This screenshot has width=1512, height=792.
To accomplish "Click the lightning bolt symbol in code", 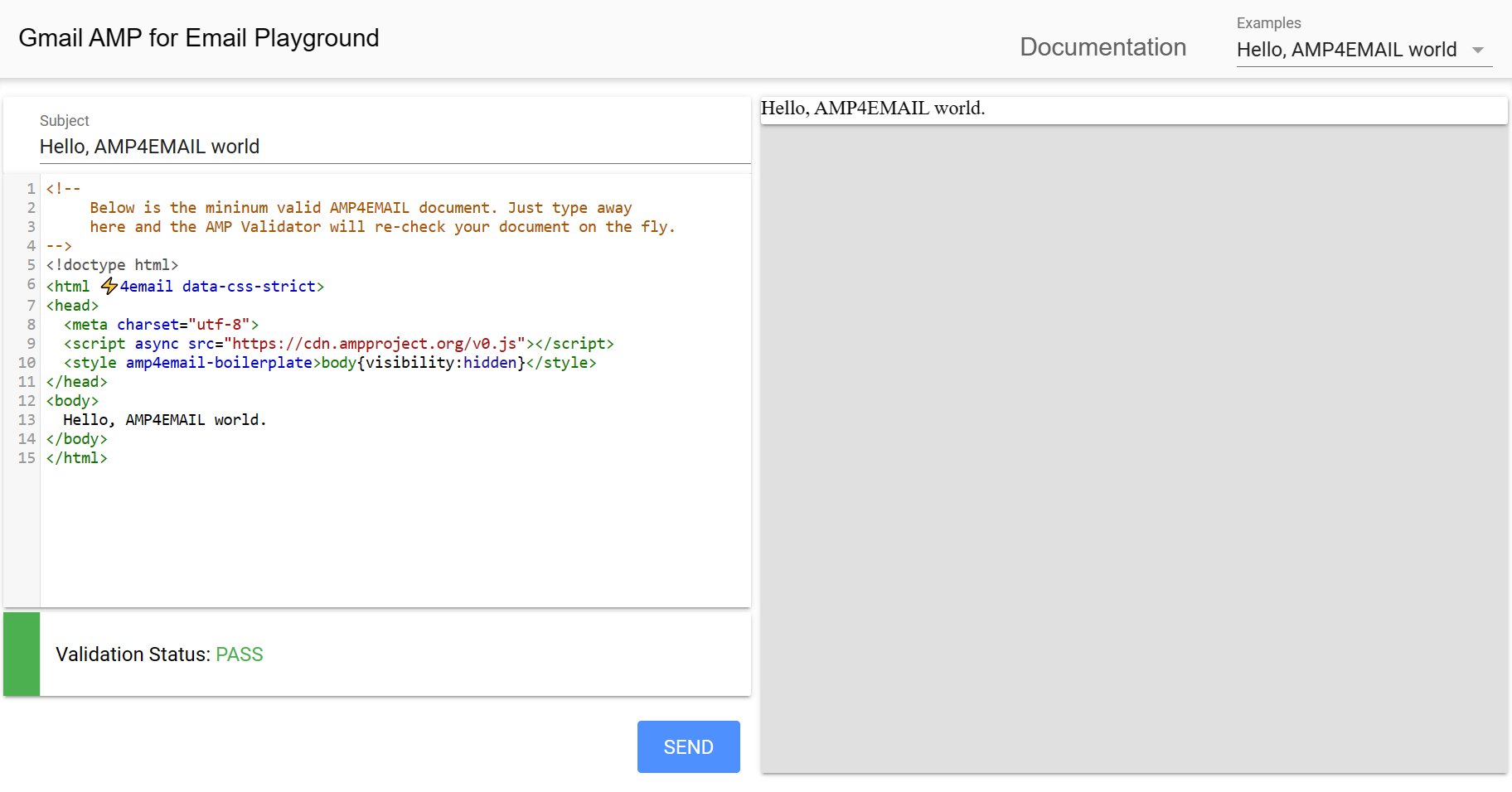I will tap(109, 286).
